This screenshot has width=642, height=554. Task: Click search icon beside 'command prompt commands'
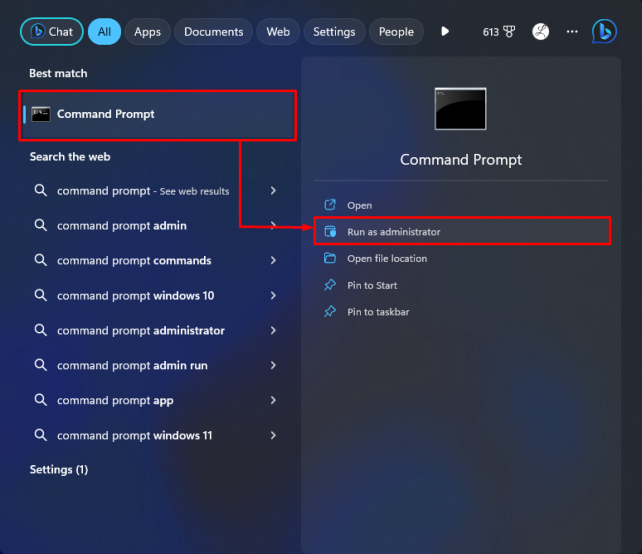pos(40,260)
